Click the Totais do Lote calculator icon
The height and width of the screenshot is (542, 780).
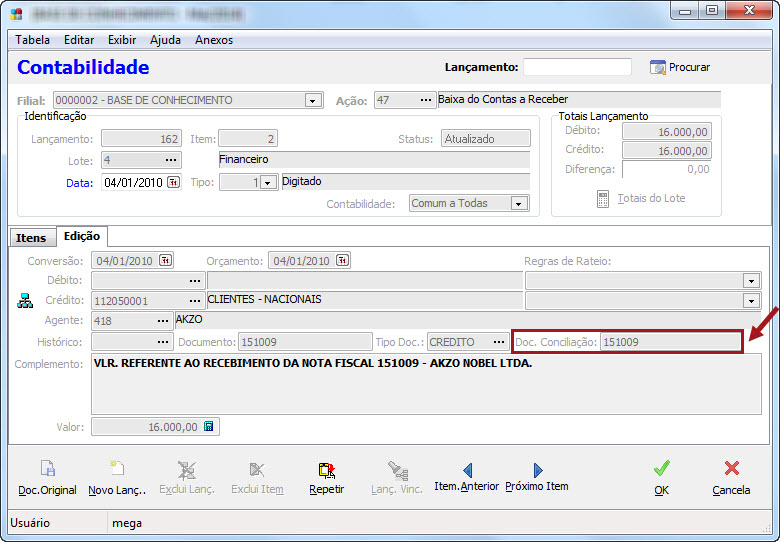pos(603,198)
